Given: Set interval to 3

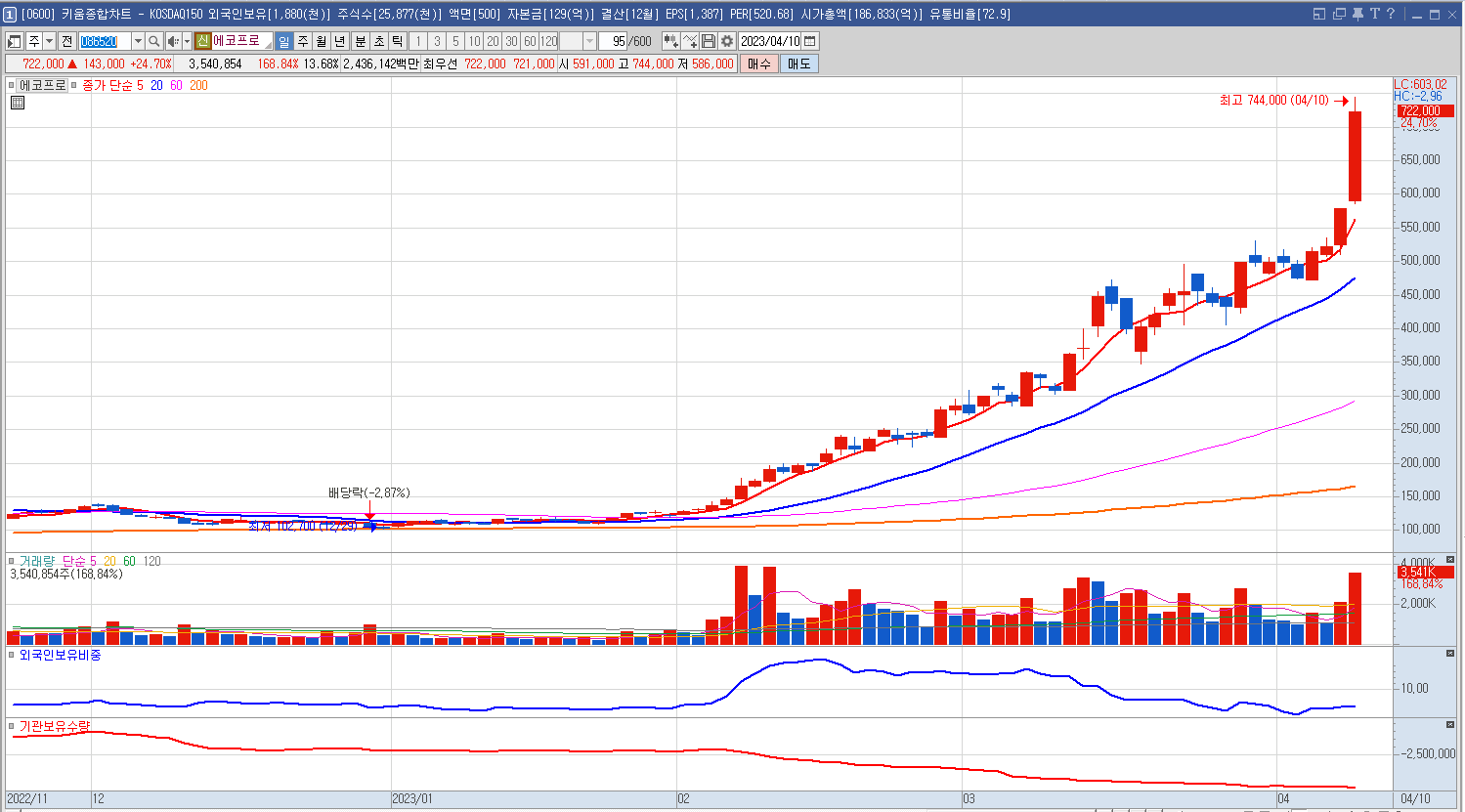Looking at the screenshot, I should click(437, 41).
